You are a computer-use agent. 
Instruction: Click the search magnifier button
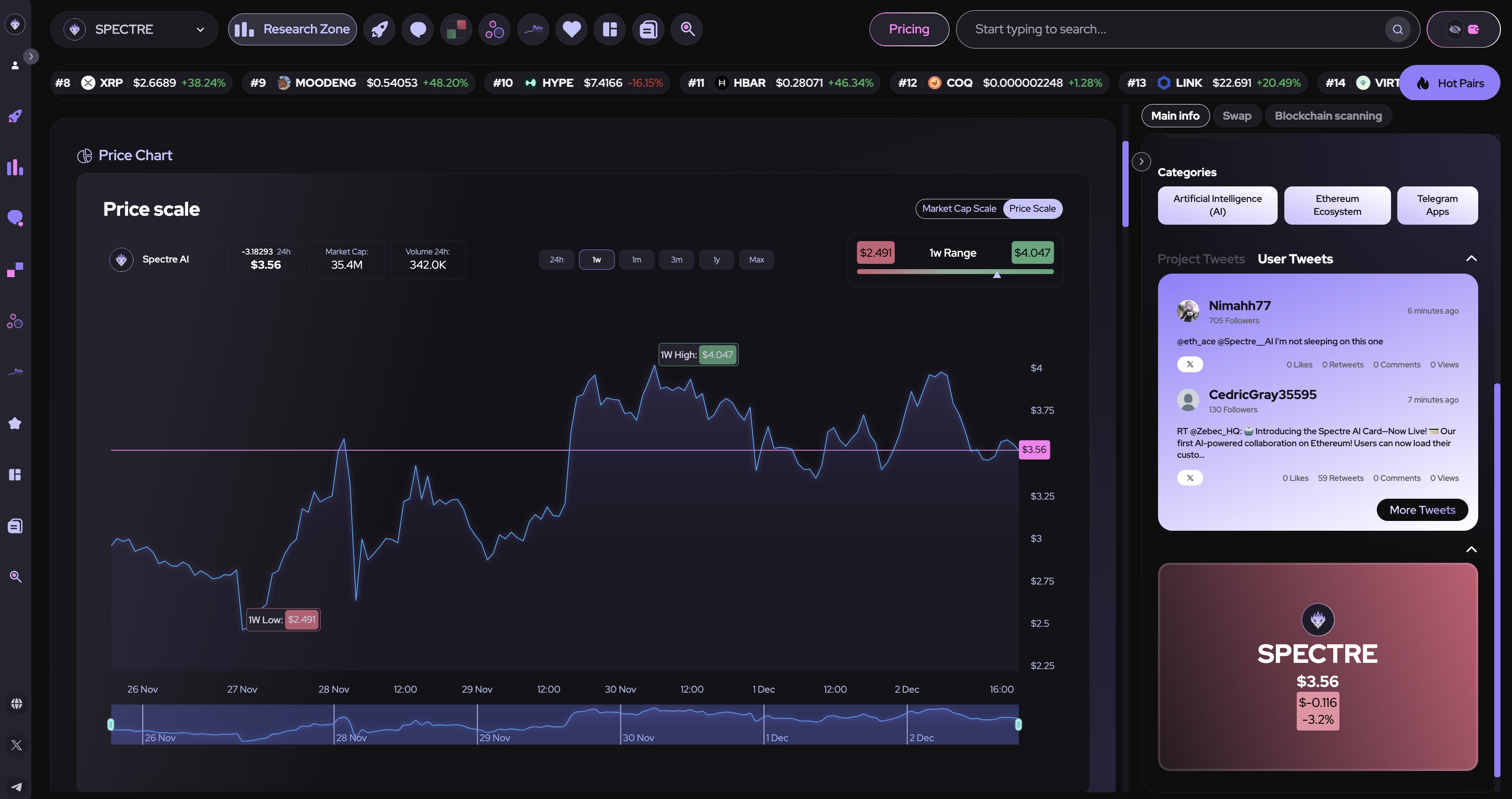click(1398, 29)
